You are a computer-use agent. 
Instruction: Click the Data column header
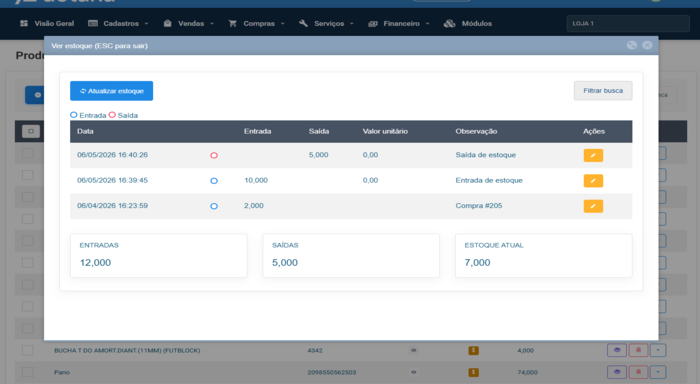85,131
